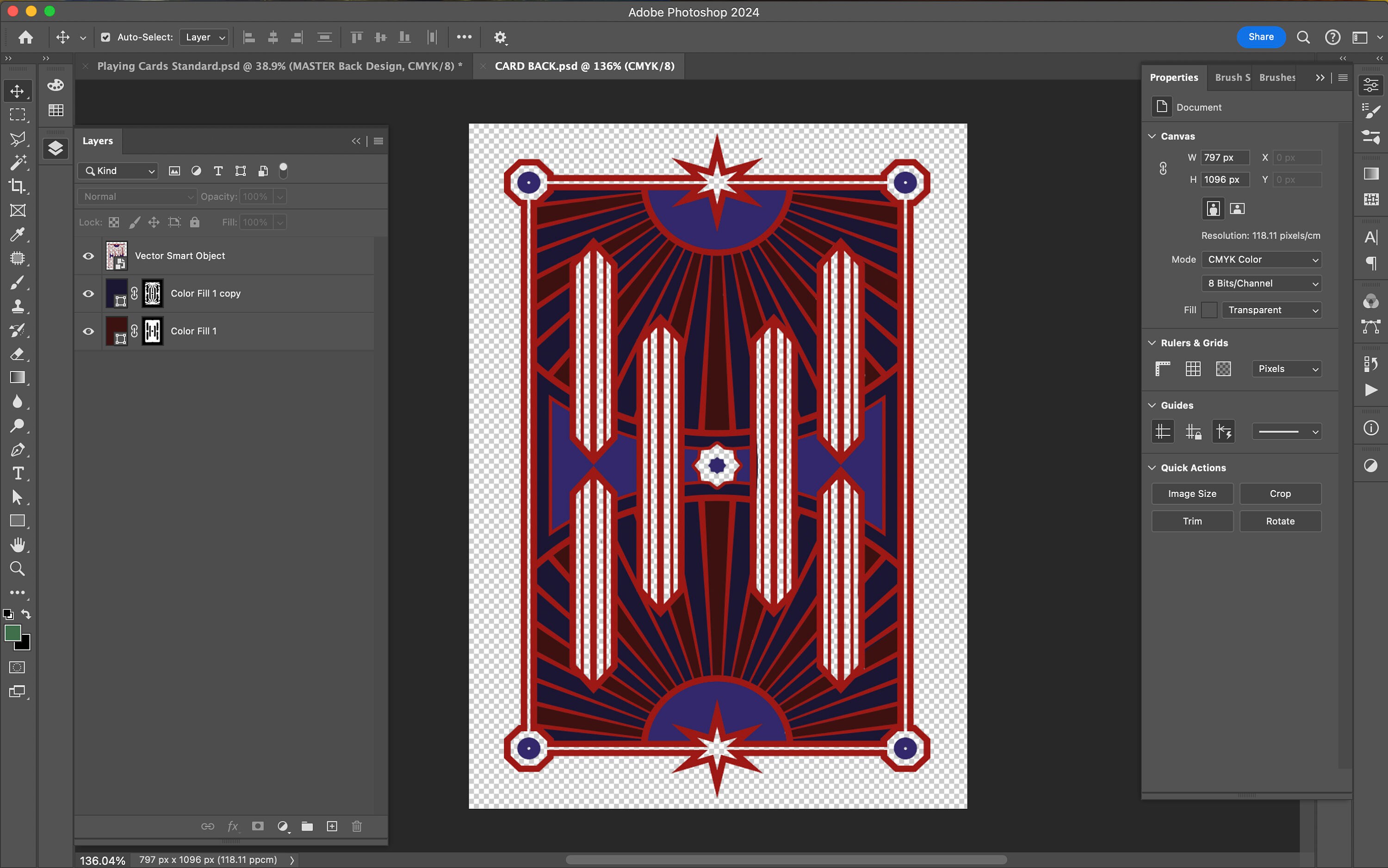Create a new layer in the Layers panel
The image size is (1388, 868).
(332, 826)
